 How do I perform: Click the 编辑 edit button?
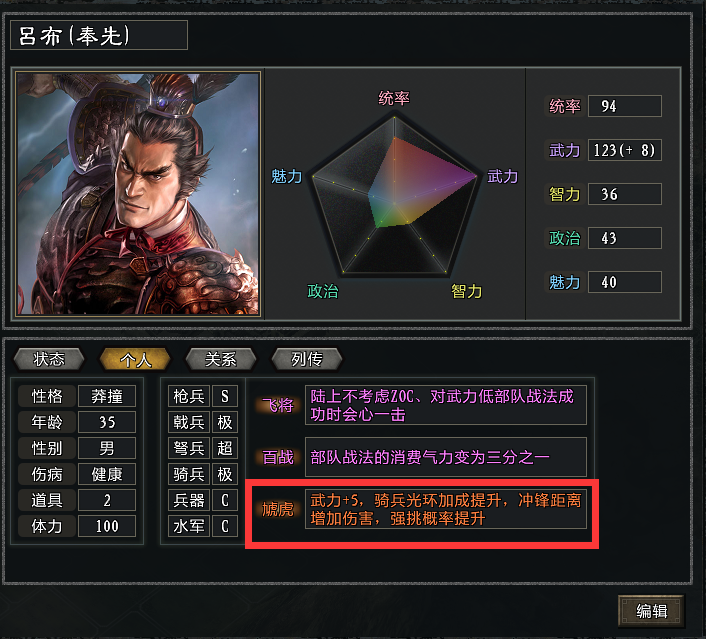click(x=651, y=611)
